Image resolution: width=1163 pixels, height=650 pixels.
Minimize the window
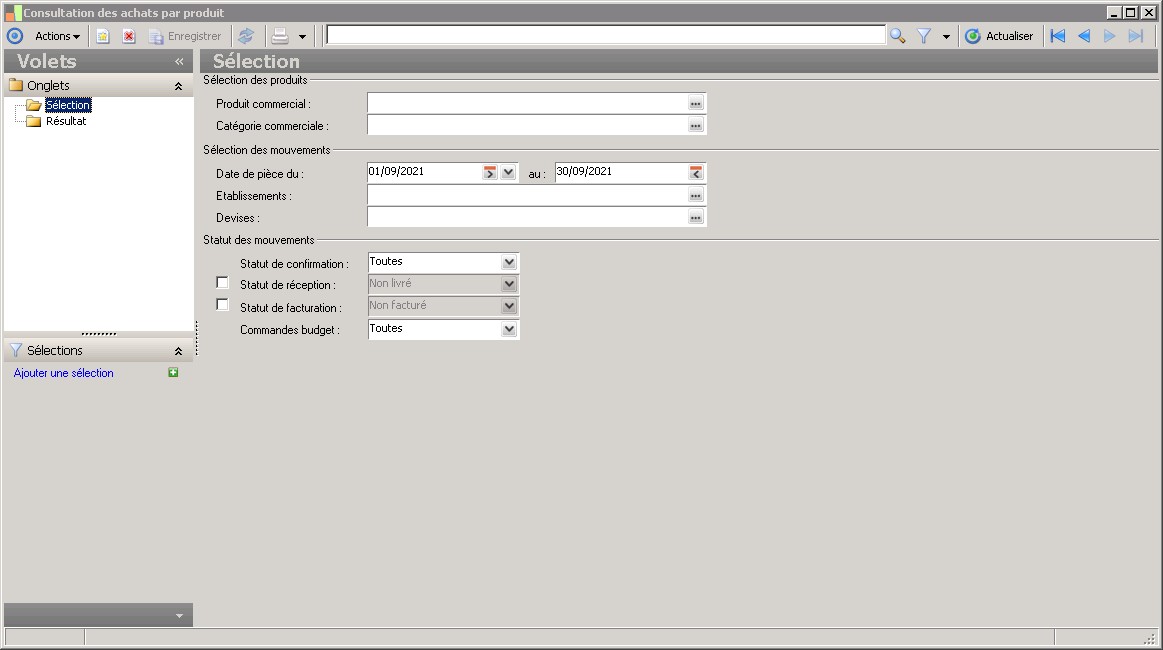pos(1114,13)
